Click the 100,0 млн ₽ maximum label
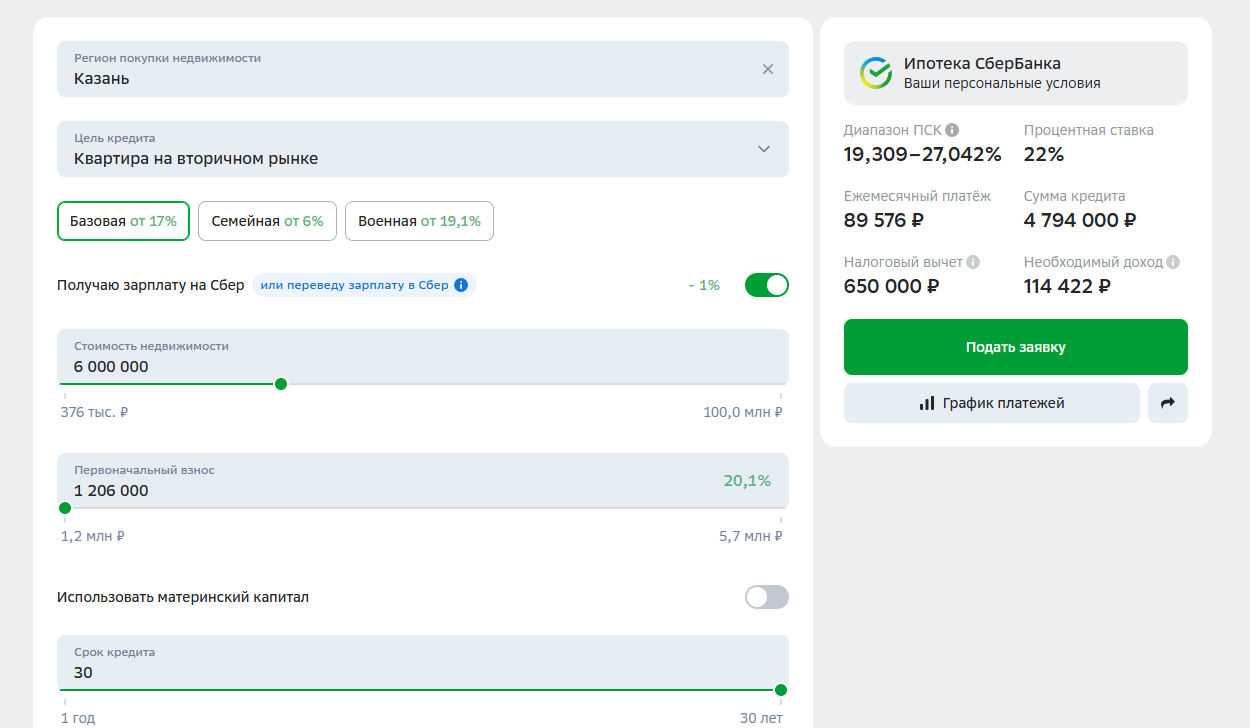Screen dimensions: 1250x728 coord(743,412)
